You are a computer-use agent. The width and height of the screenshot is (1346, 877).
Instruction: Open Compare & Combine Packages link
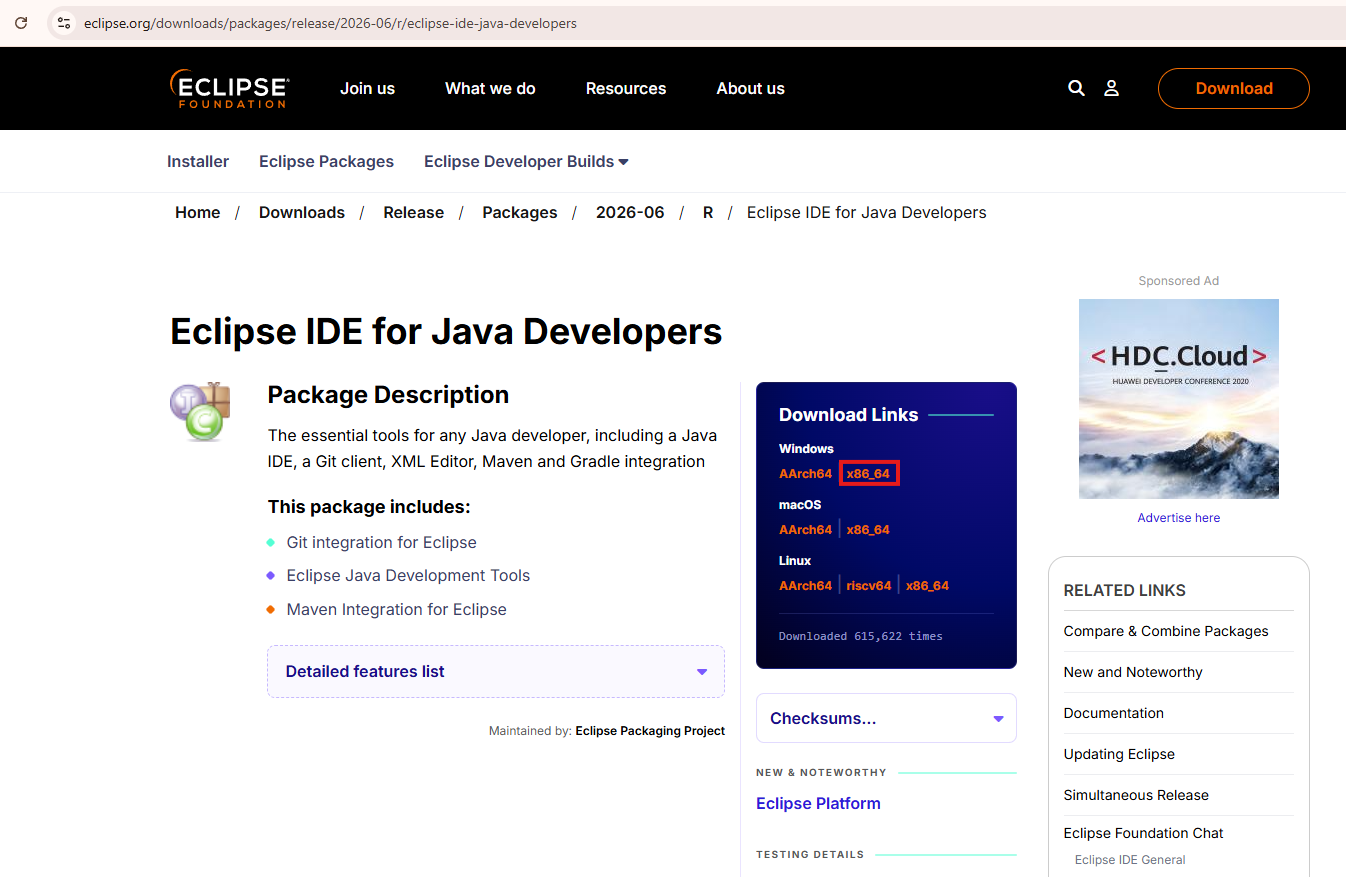[x=1166, y=631]
